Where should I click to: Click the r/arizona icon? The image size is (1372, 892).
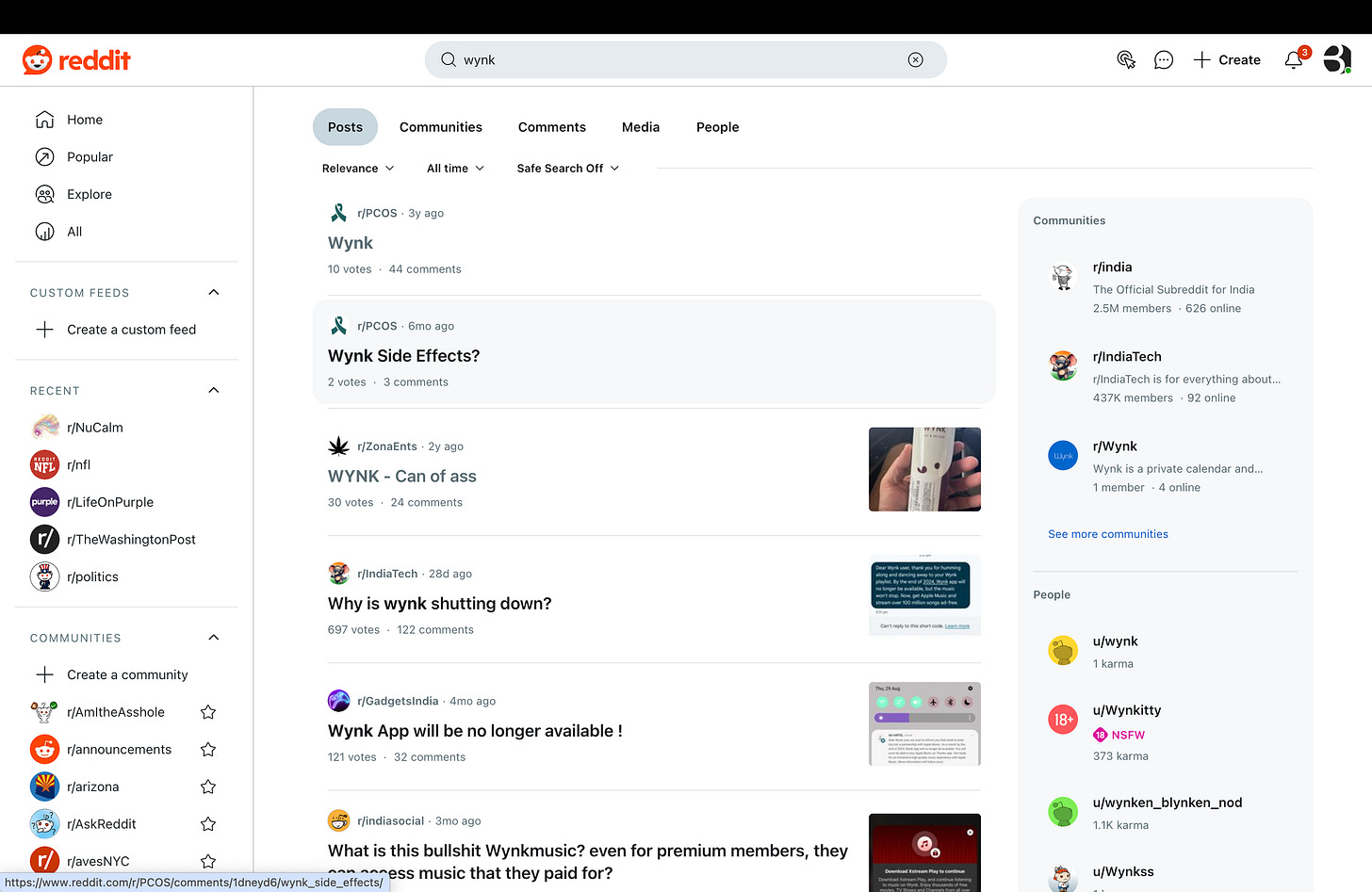44,787
